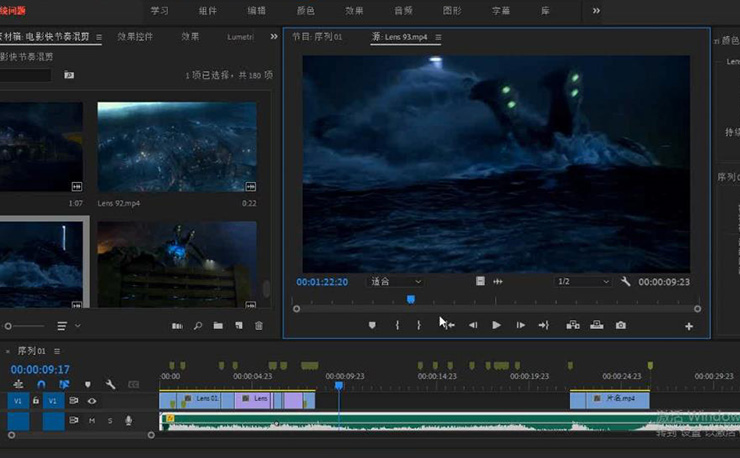Open source monitor wrench settings
The image size is (740, 458).
coord(626,282)
